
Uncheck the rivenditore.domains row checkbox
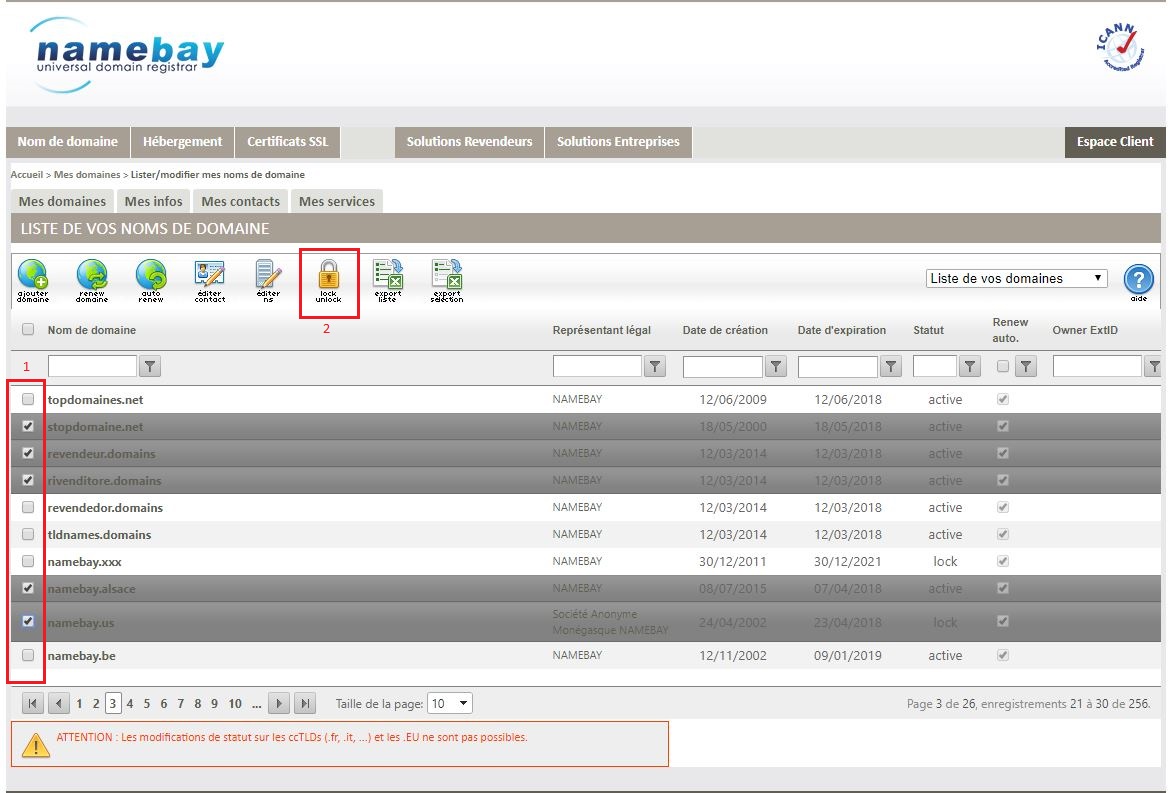[28, 480]
